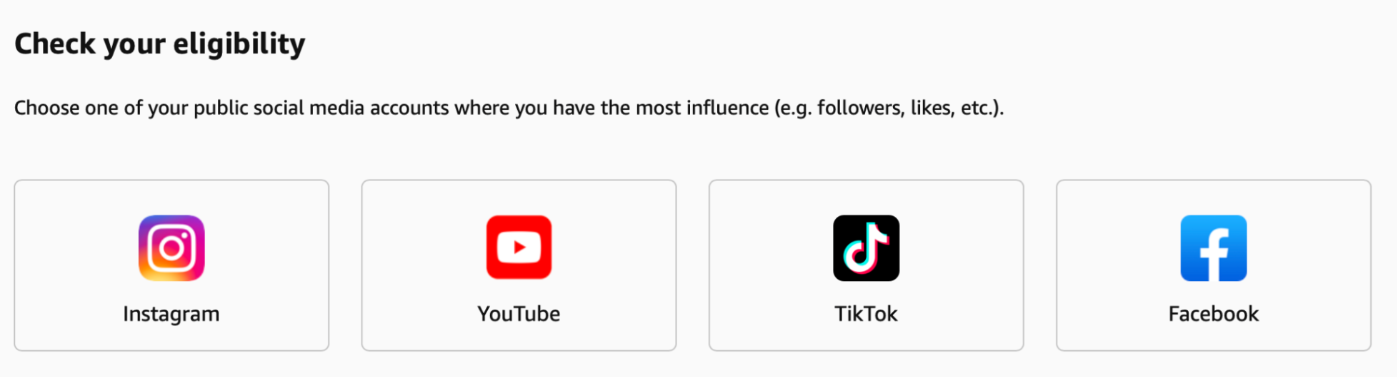This screenshot has width=1397, height=377.
Task: Click the Instagram gradient camera logo
Action: (x=171, y=248)
